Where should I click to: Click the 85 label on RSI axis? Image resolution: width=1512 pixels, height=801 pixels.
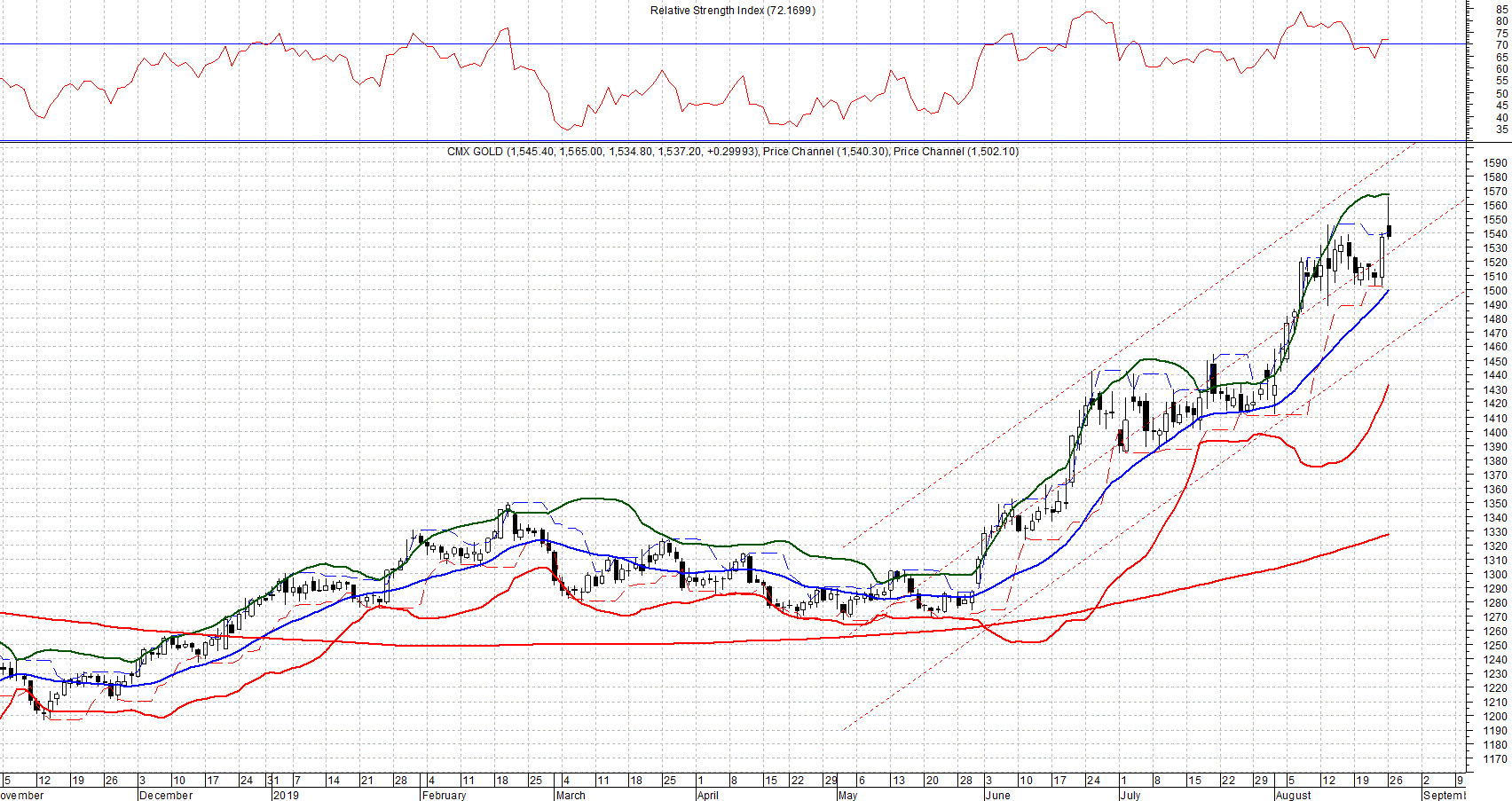tap(1501, 10)
